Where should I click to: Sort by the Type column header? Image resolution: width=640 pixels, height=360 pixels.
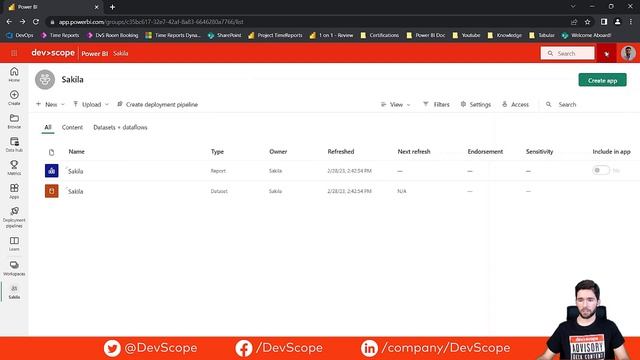pos(217,151)
